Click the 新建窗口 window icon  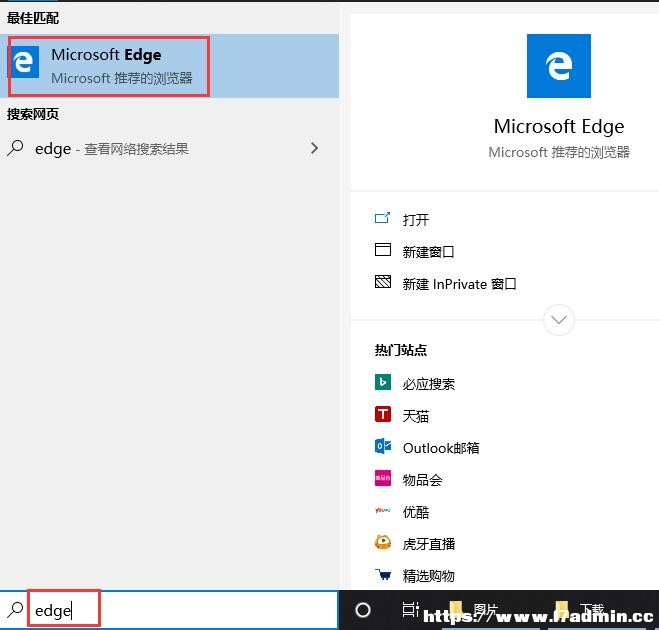point(382,250)
